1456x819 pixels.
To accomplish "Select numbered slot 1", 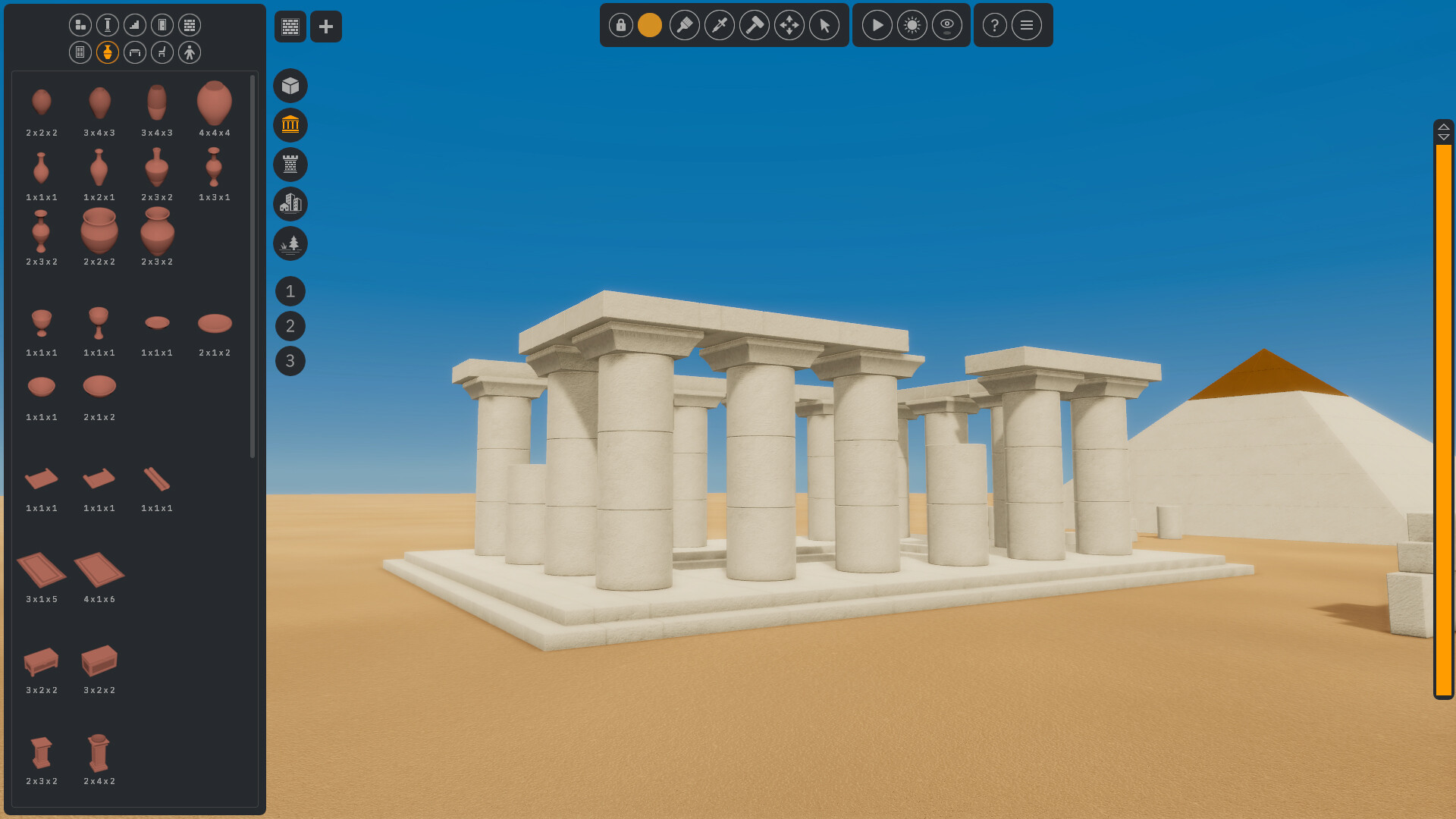I will coord(290,291).
